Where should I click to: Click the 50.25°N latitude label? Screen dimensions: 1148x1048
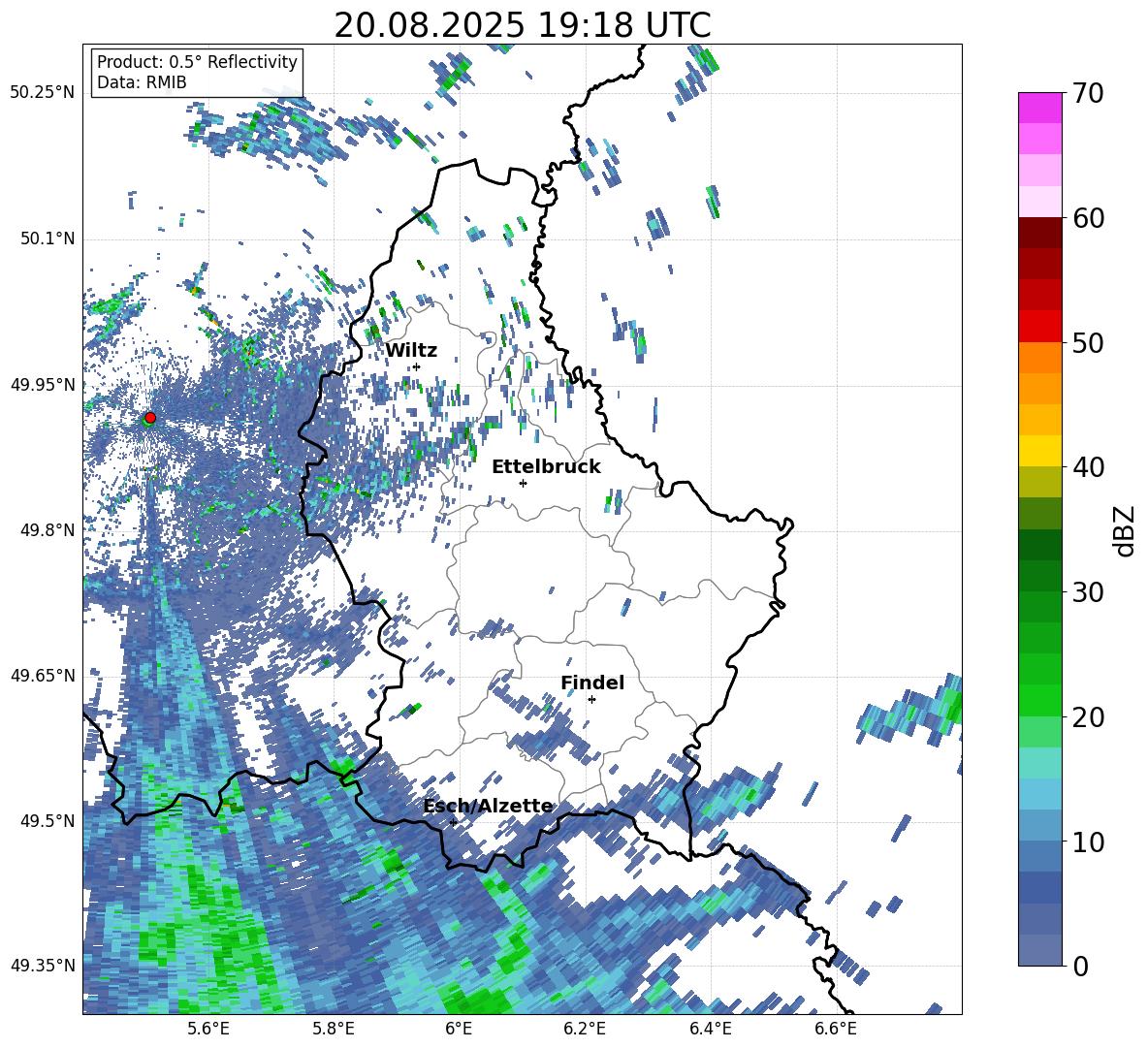pos(43,93)
